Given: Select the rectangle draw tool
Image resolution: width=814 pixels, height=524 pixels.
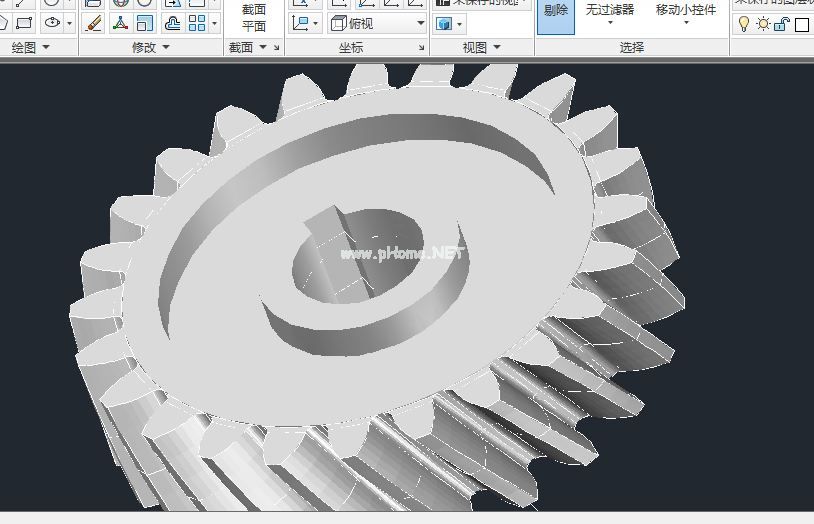Looking at the screenshot, I should click(24, 22).
